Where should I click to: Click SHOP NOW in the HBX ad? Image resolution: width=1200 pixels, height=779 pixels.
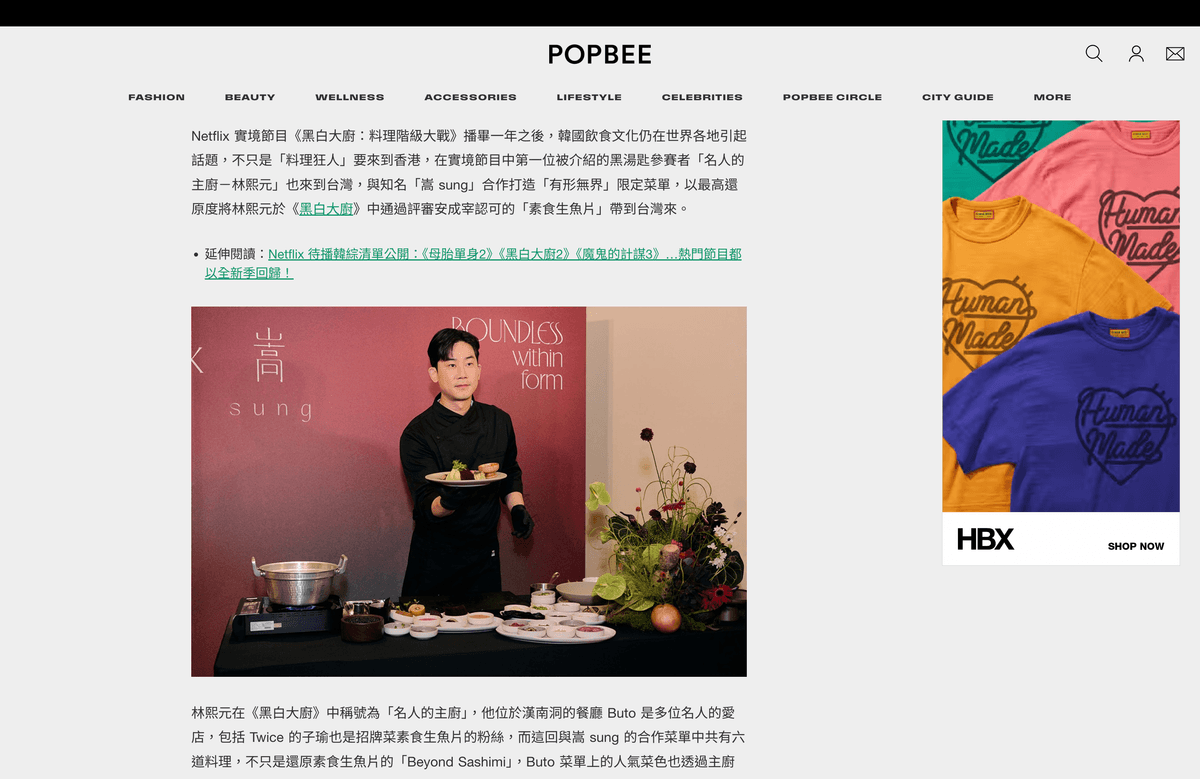point(1136,546)
